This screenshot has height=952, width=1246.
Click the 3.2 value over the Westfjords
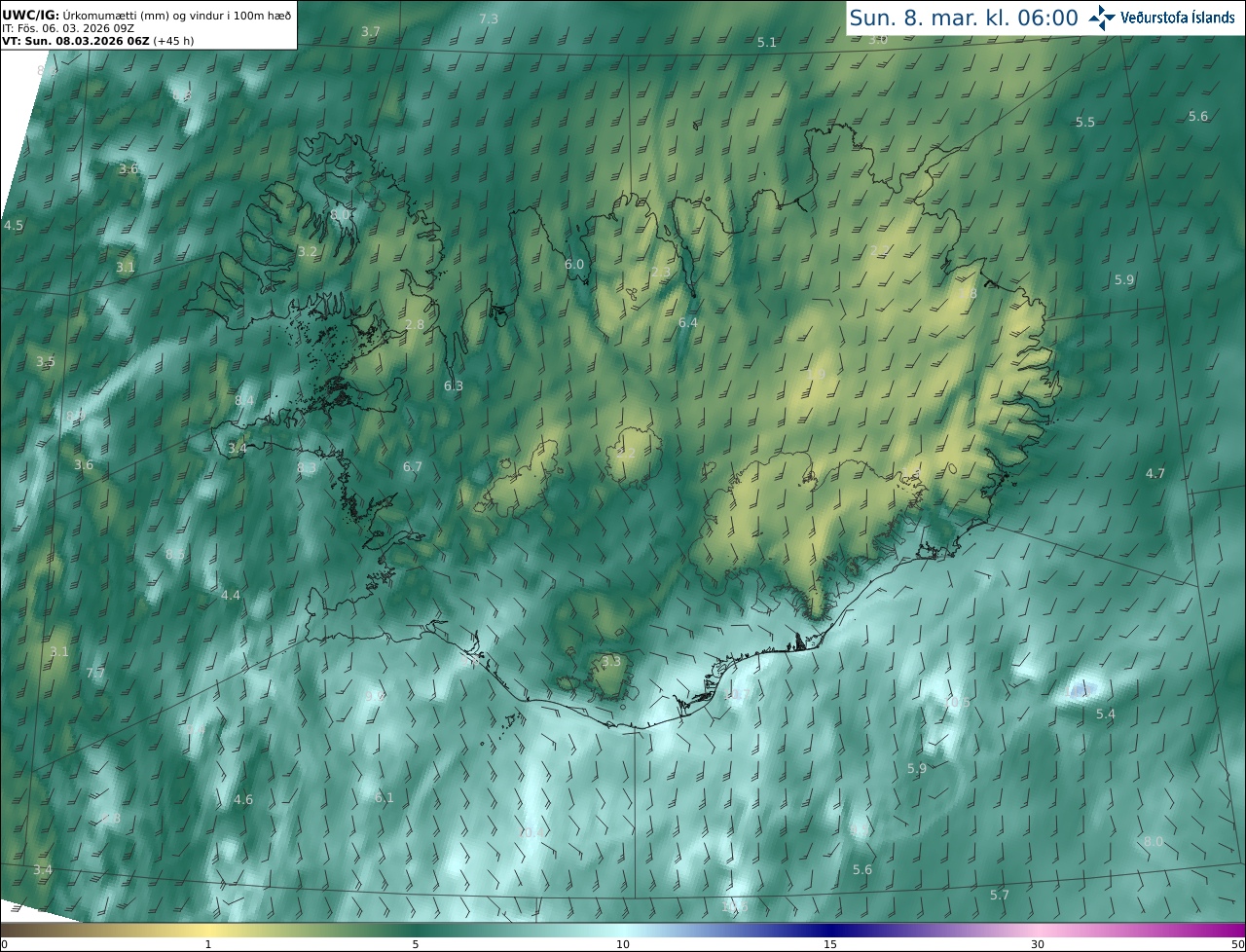click(x=307, y=251)
